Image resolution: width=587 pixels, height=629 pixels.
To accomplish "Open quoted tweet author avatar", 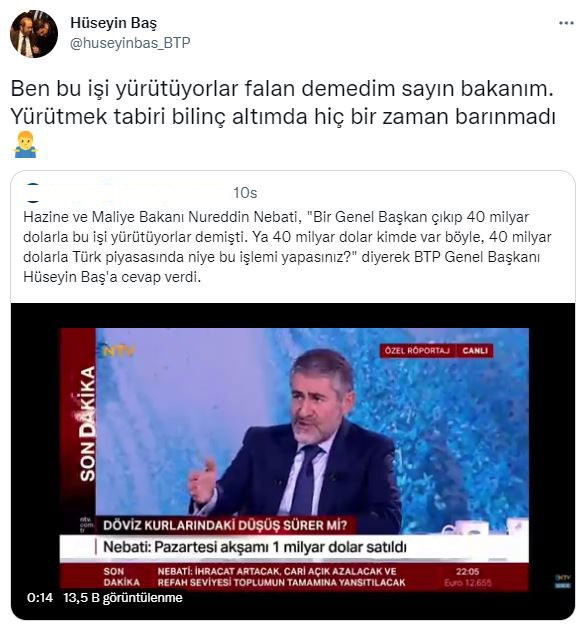I will 32,193.
